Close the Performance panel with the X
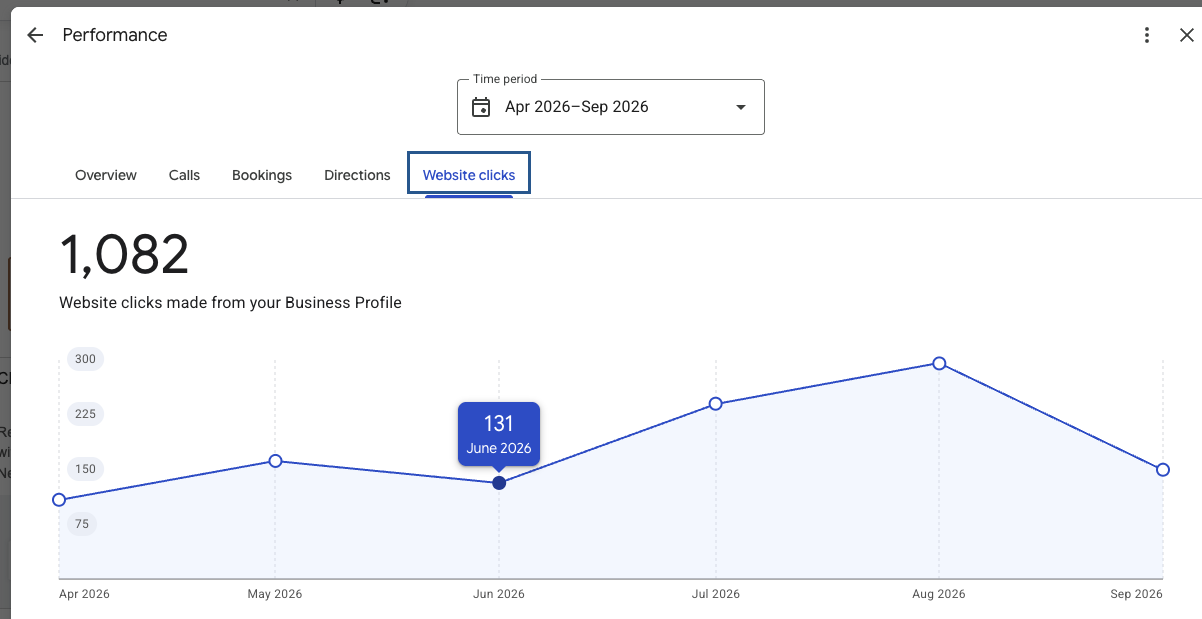1202x619 pixels. click(x=1186, y=35)
